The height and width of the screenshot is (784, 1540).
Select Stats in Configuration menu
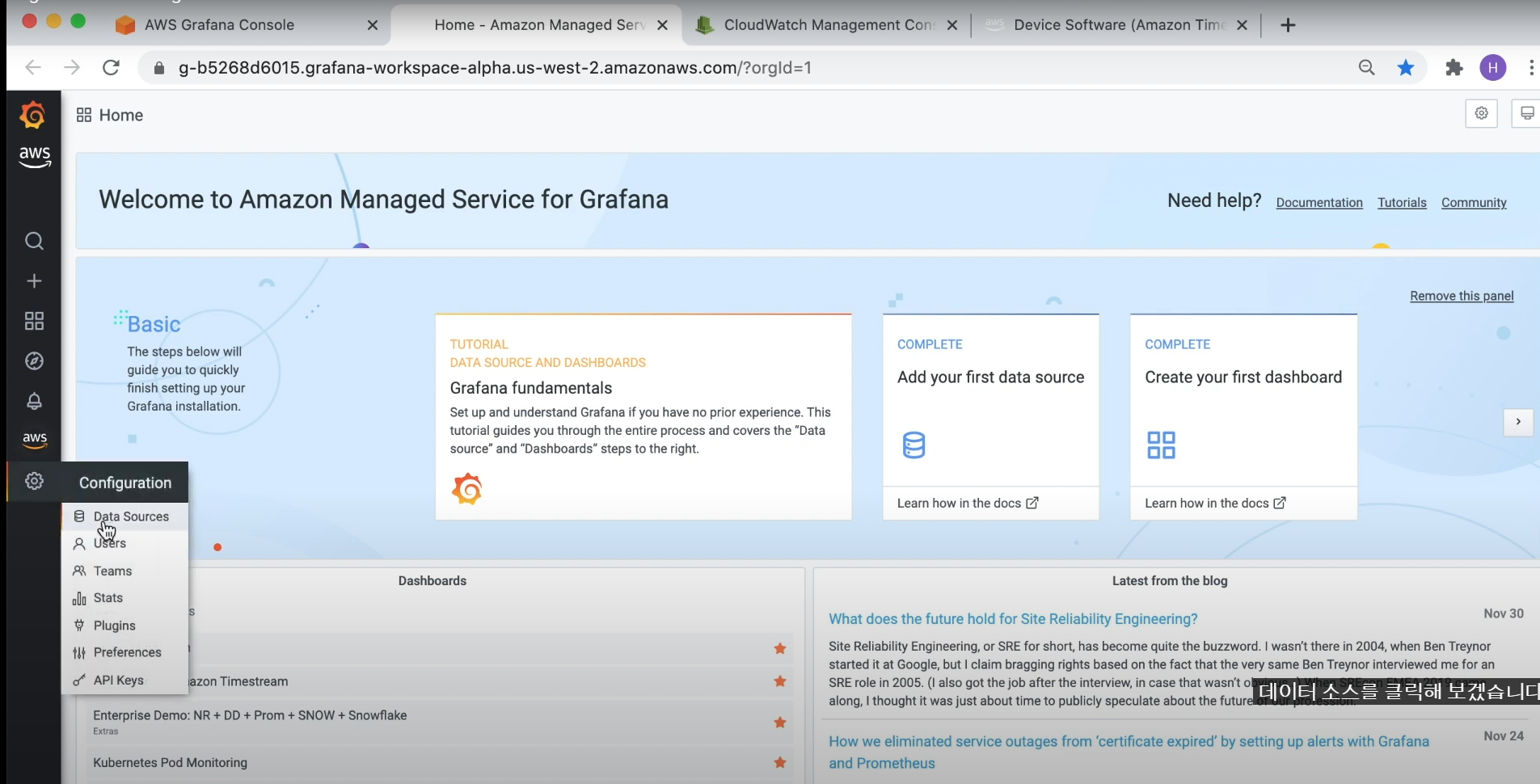(125, 598)
